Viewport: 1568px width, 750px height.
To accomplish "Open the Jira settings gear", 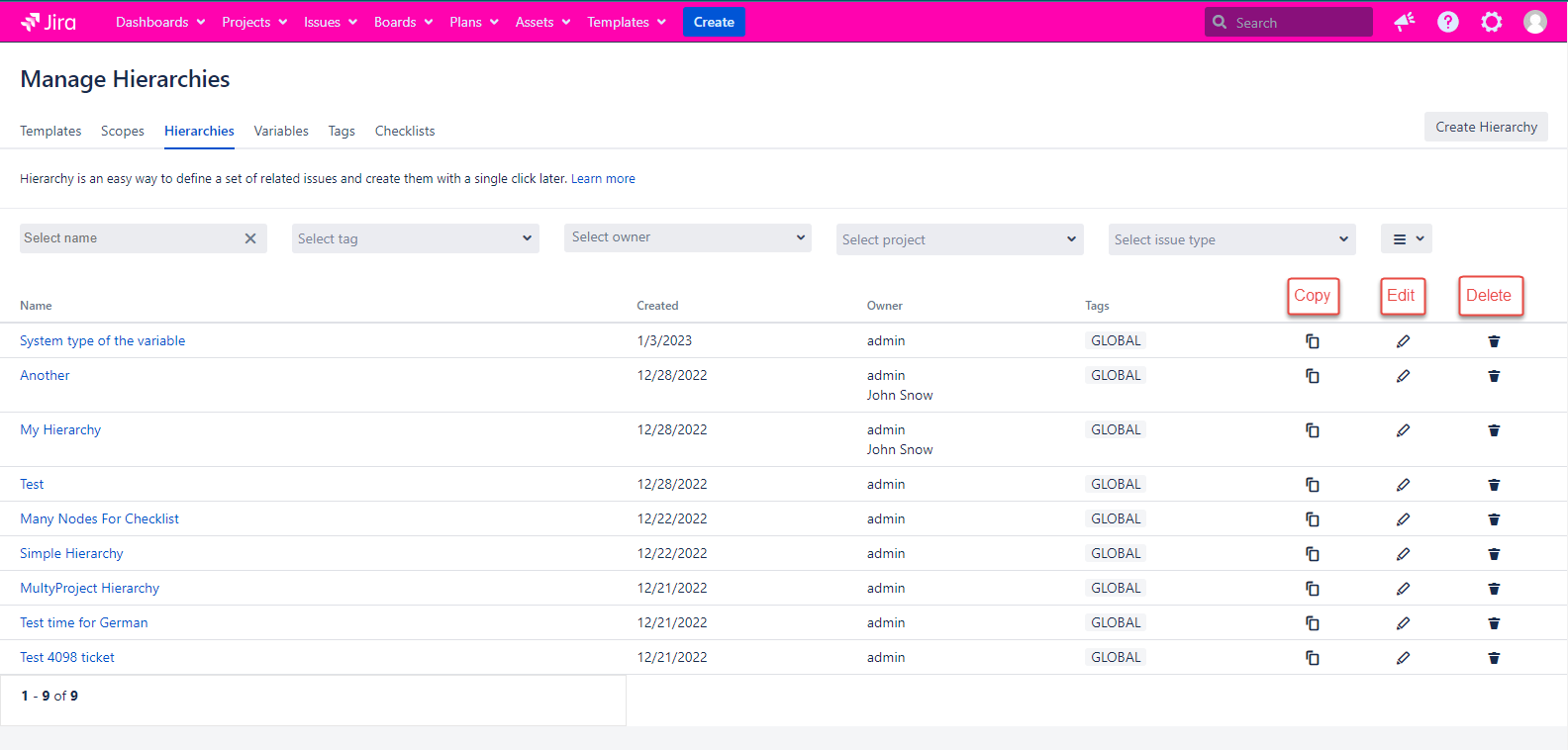I will pyautogui.click(x=1491, y=22).
